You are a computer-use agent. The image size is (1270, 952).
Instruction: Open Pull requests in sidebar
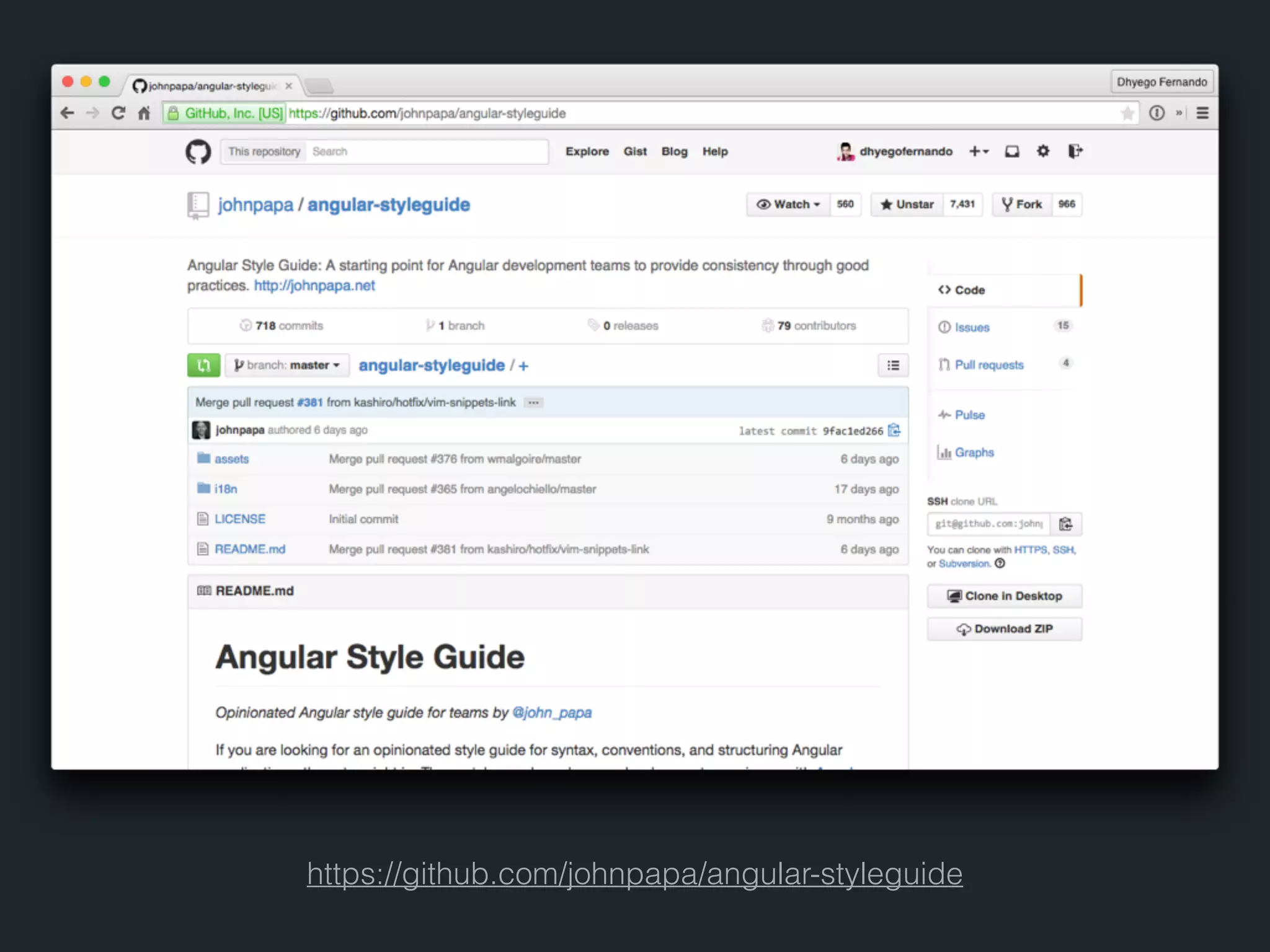point(988,365)
